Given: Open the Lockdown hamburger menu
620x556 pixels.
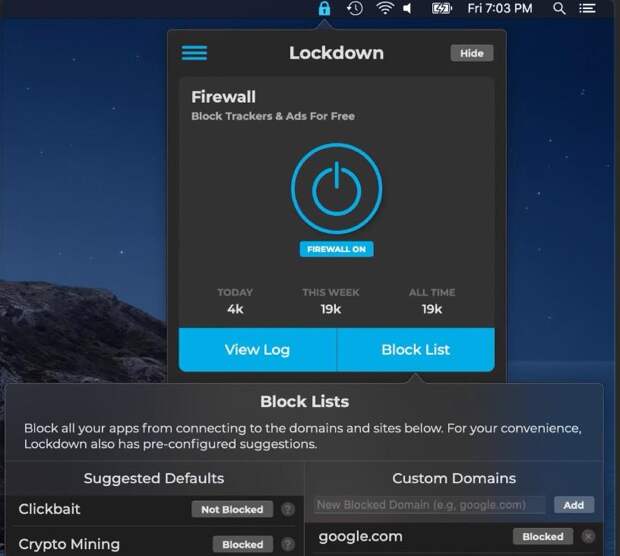Looking at the screenshot, I should [x=194, y=53].
